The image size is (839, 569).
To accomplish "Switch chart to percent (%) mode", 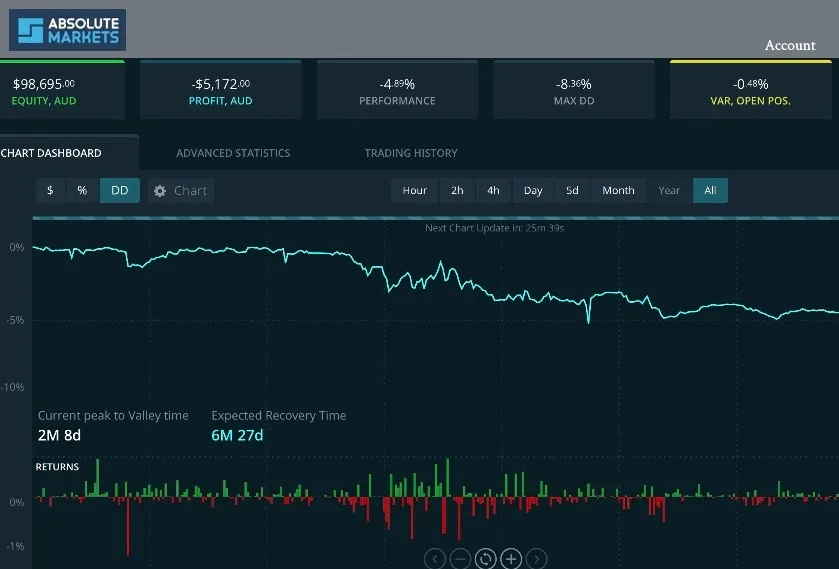I will pyautogui.click(x=82, y=191).
